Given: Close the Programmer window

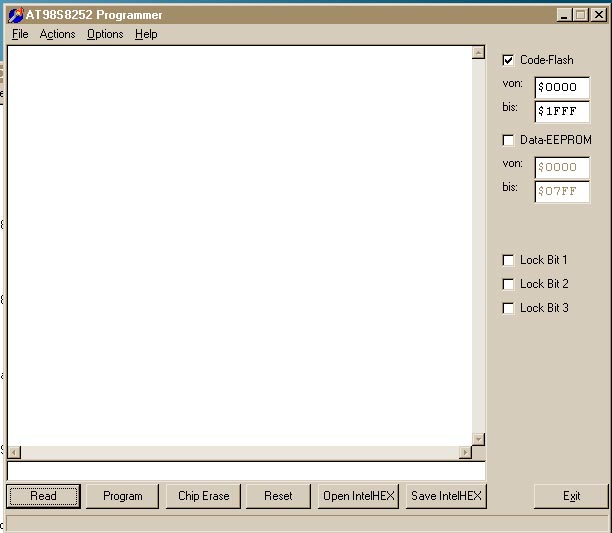Looking at the screenshot, I should point(599,15).
